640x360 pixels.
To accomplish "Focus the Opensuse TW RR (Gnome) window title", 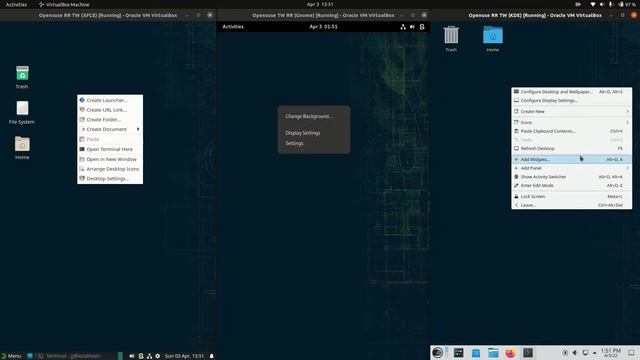I will click(x=323, y=15).
